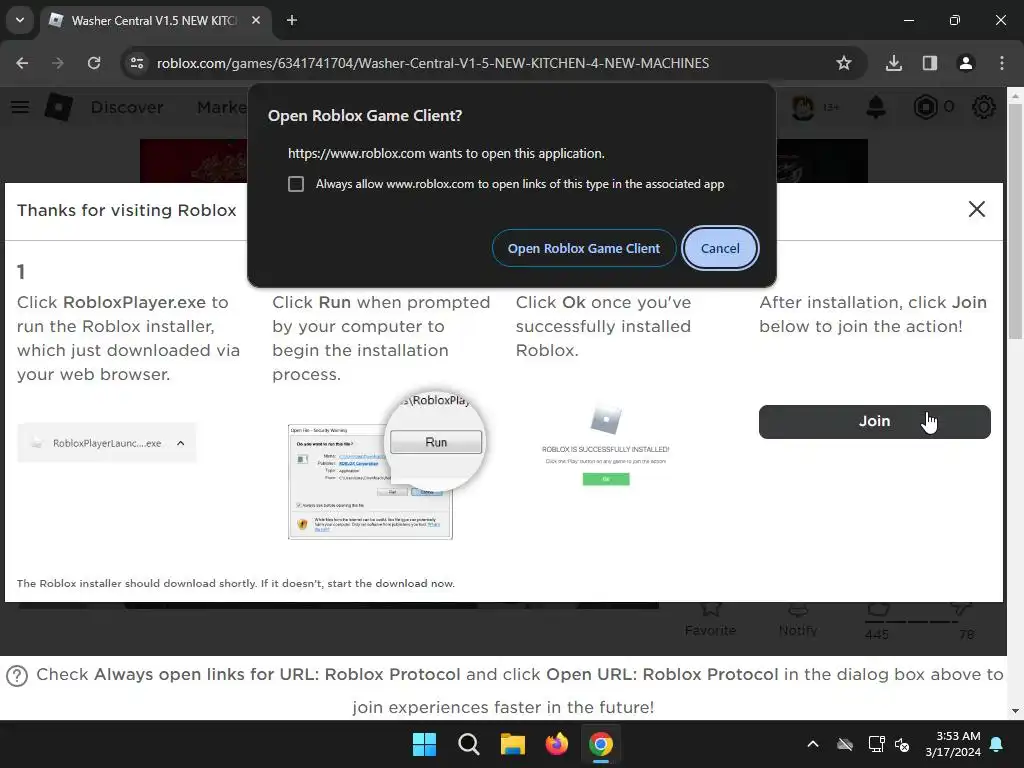Go back to previous page
Viewport: 1024px width, 768px height.
click(22, 63)
